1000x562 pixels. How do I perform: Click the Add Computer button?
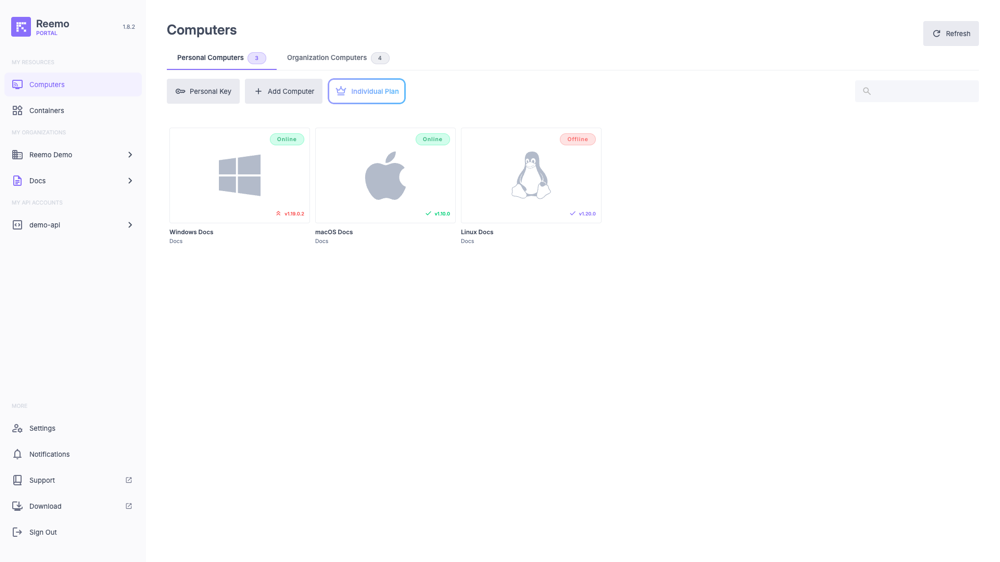[284, 91]
